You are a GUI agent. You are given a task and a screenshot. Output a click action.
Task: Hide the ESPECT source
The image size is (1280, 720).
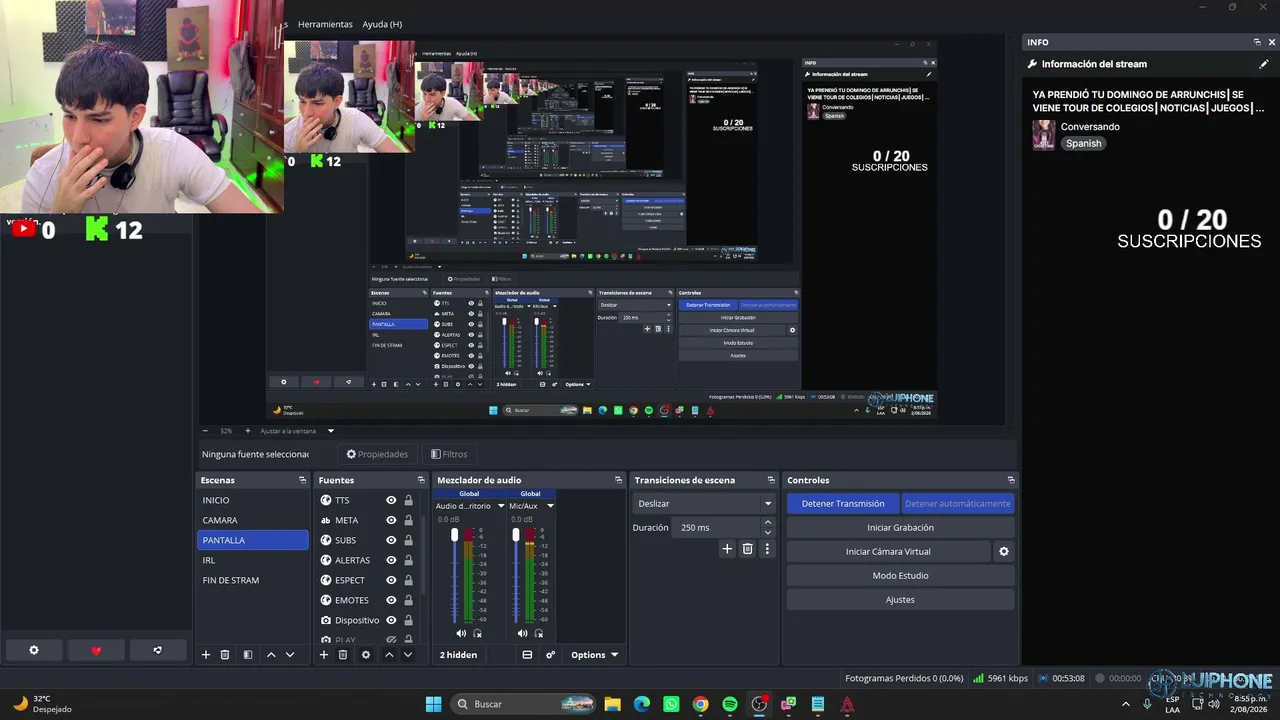click(x=391, y=580)
